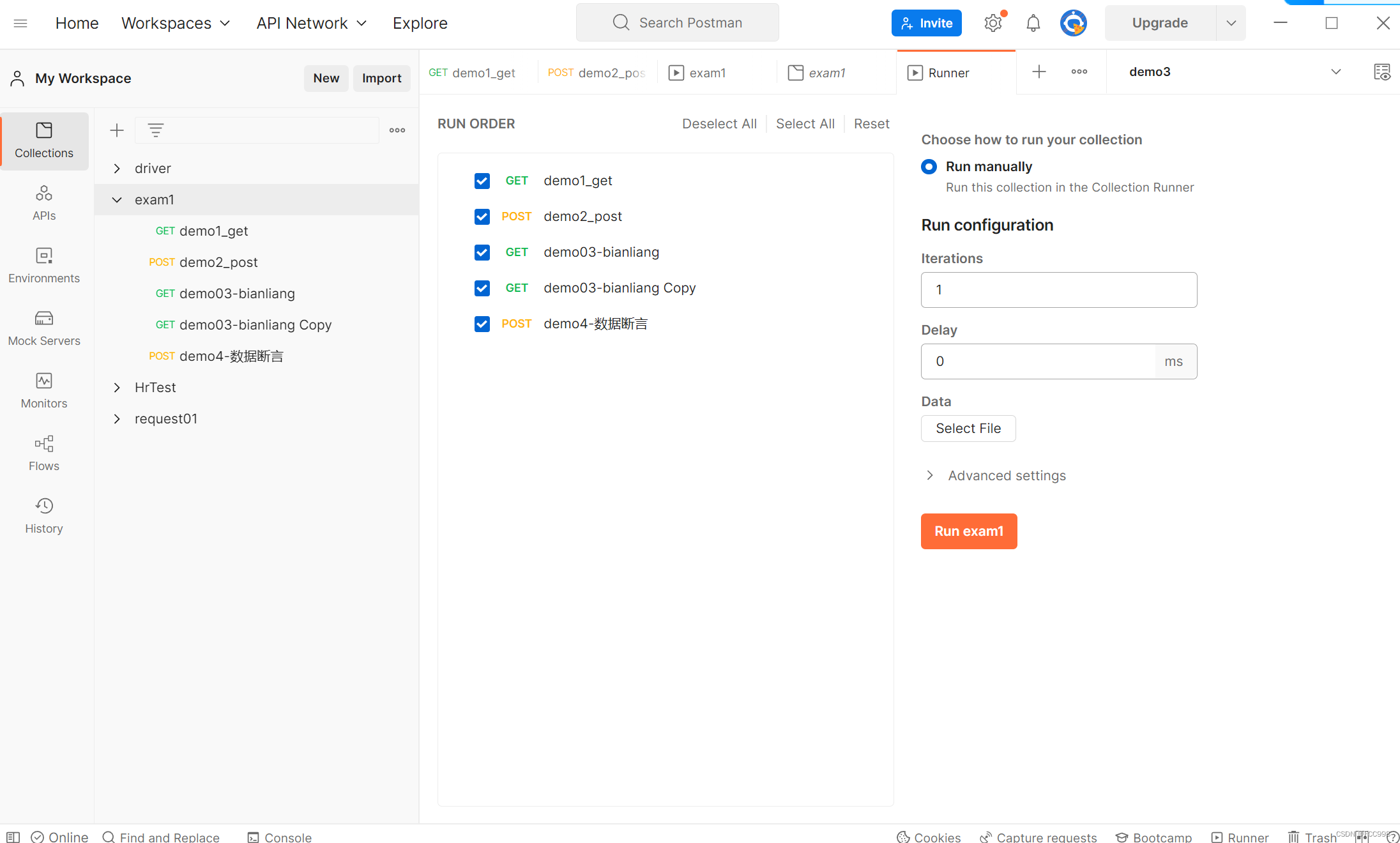The height and width of the screenshot is (843, 1400).
Task: Switch to the POST demo2_post tab
Action: pos(597,73)
